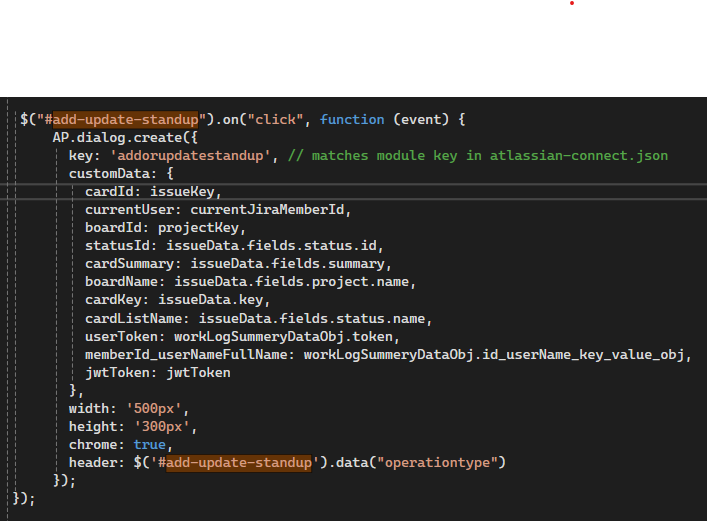
Task: Click memberId_userNameFullName property
Action: click(x=186, y=355)
